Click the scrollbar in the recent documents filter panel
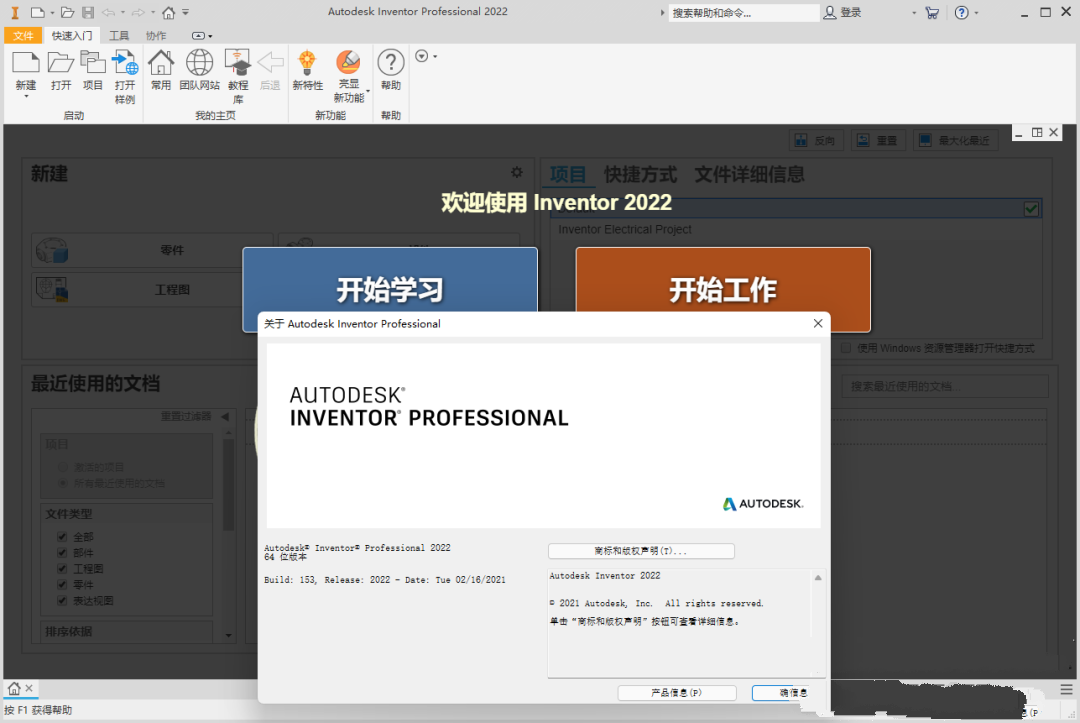Image resolution: width=1080 pixels, height=723 pixels. point(229,485)
